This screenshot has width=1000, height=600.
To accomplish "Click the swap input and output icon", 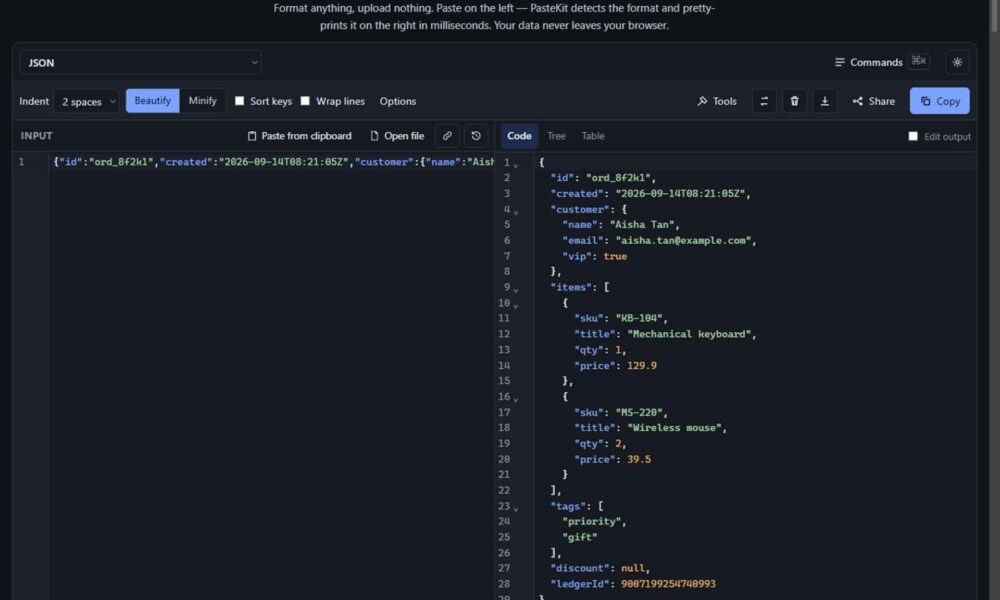I will pyautogui.click(x=764, y=101).
